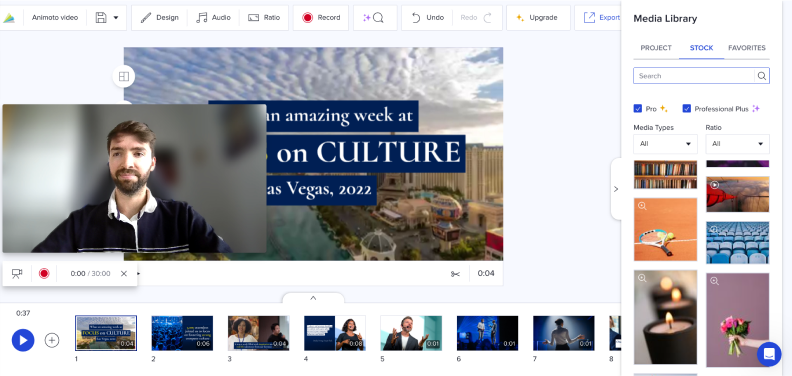This screenshot has height=376, width=792.
Task: Expand the save options dropdown arrow
Action: (116, 18)
